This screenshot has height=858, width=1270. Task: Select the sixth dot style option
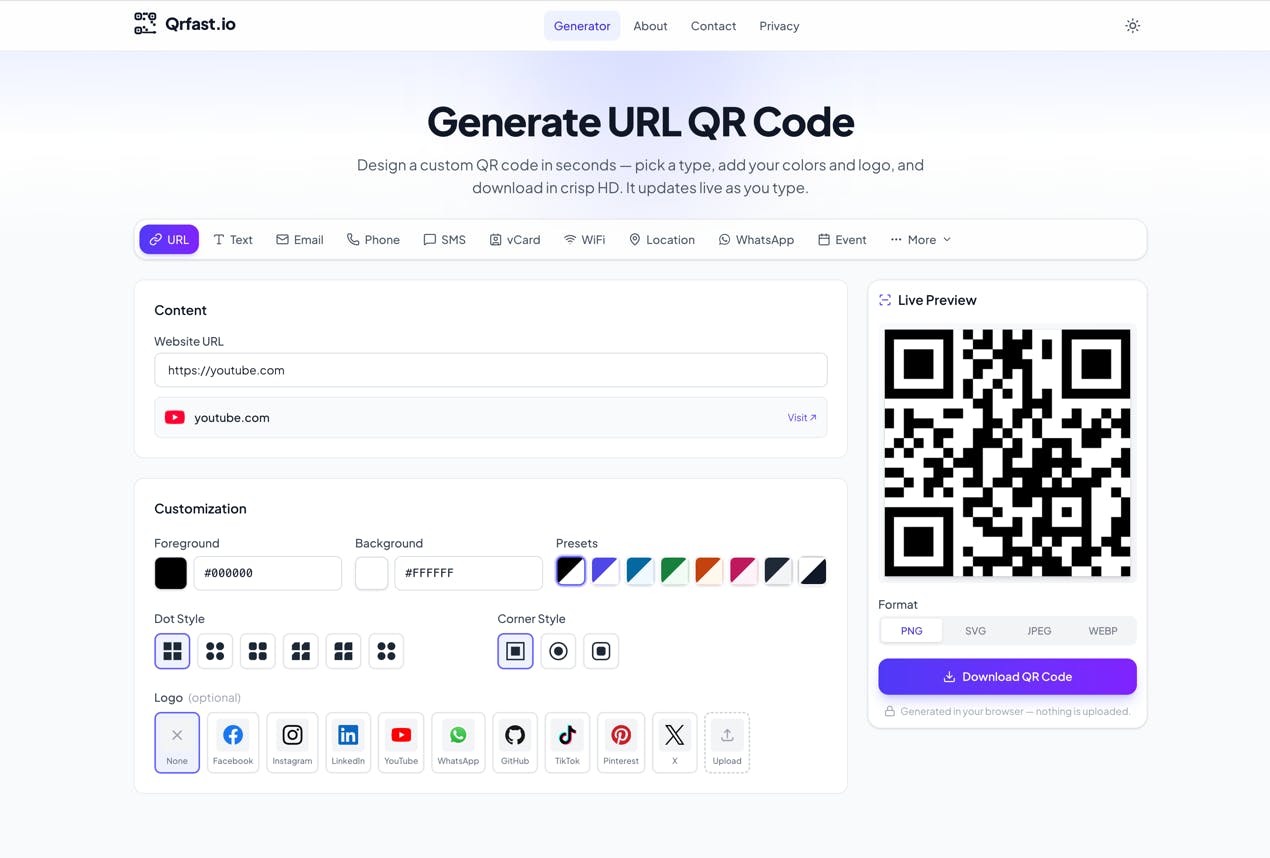[x=386, y=651]
